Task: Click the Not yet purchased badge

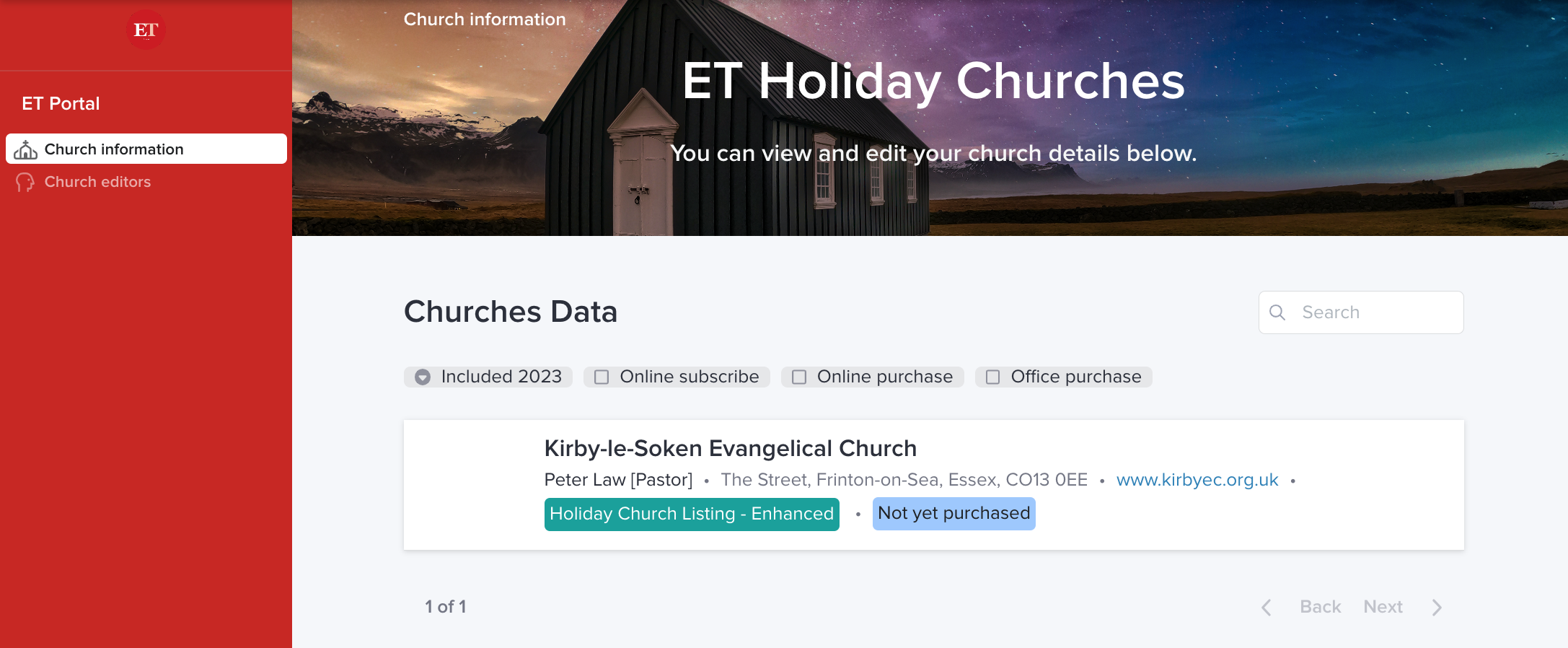Action: click(953, 513)
